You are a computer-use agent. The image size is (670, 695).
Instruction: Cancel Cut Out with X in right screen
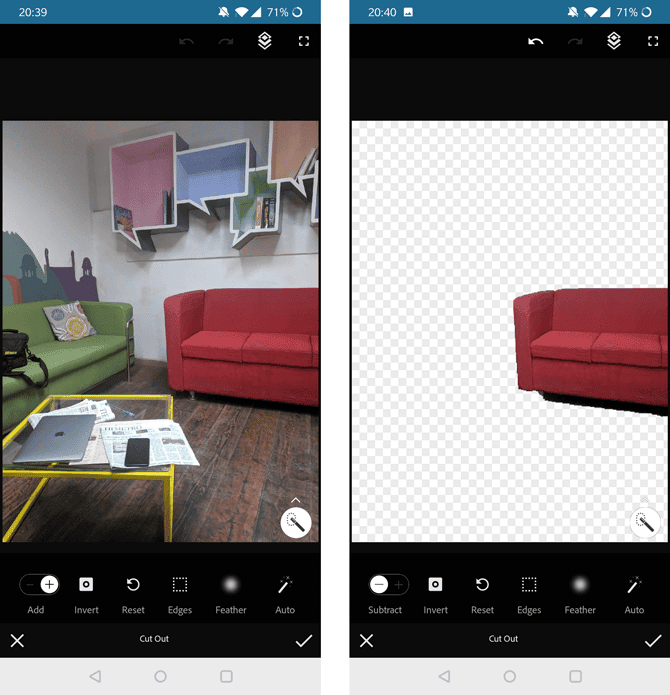tap(366, 640)
